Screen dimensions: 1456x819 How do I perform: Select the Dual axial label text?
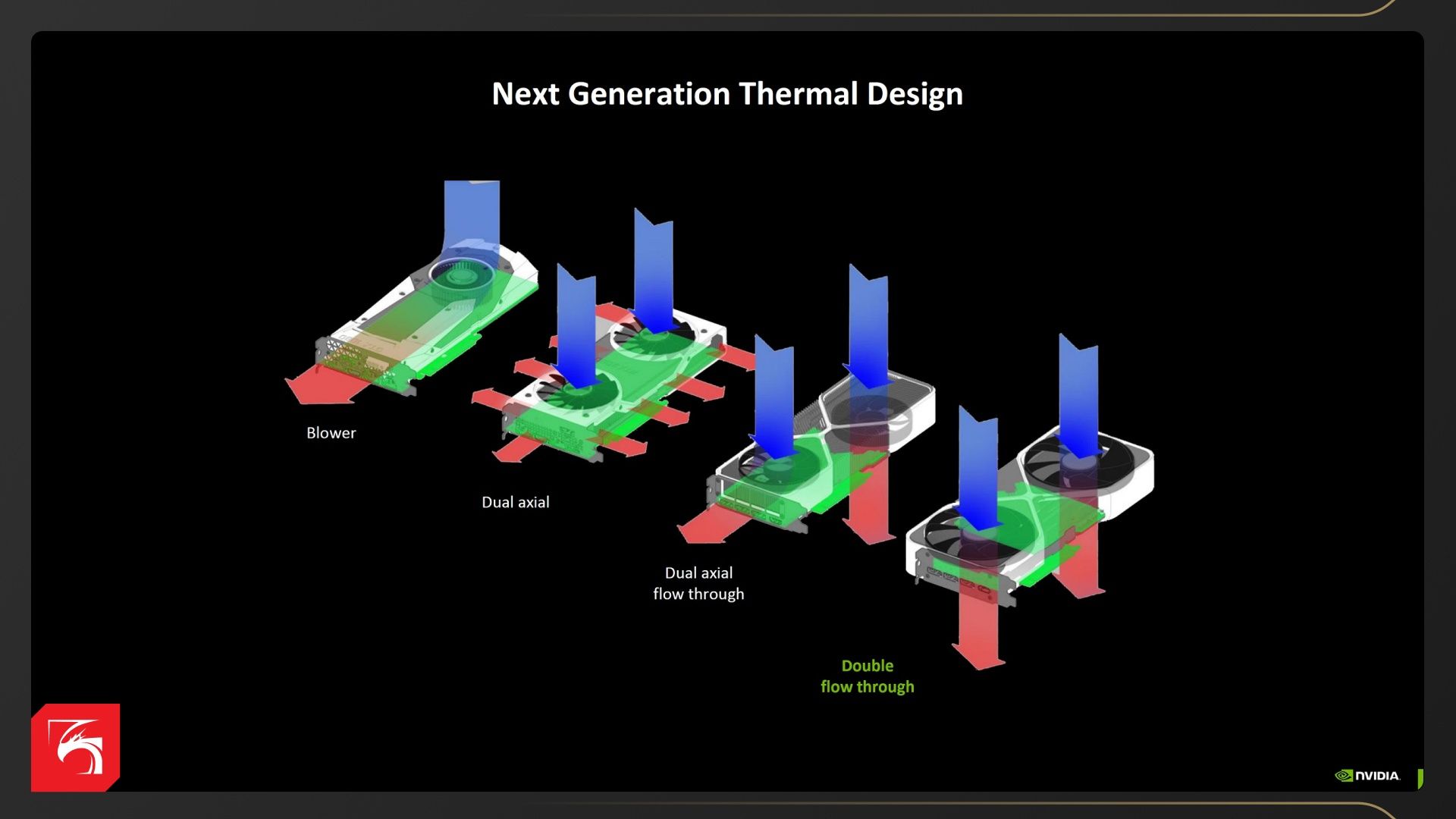tap(515, 502)
